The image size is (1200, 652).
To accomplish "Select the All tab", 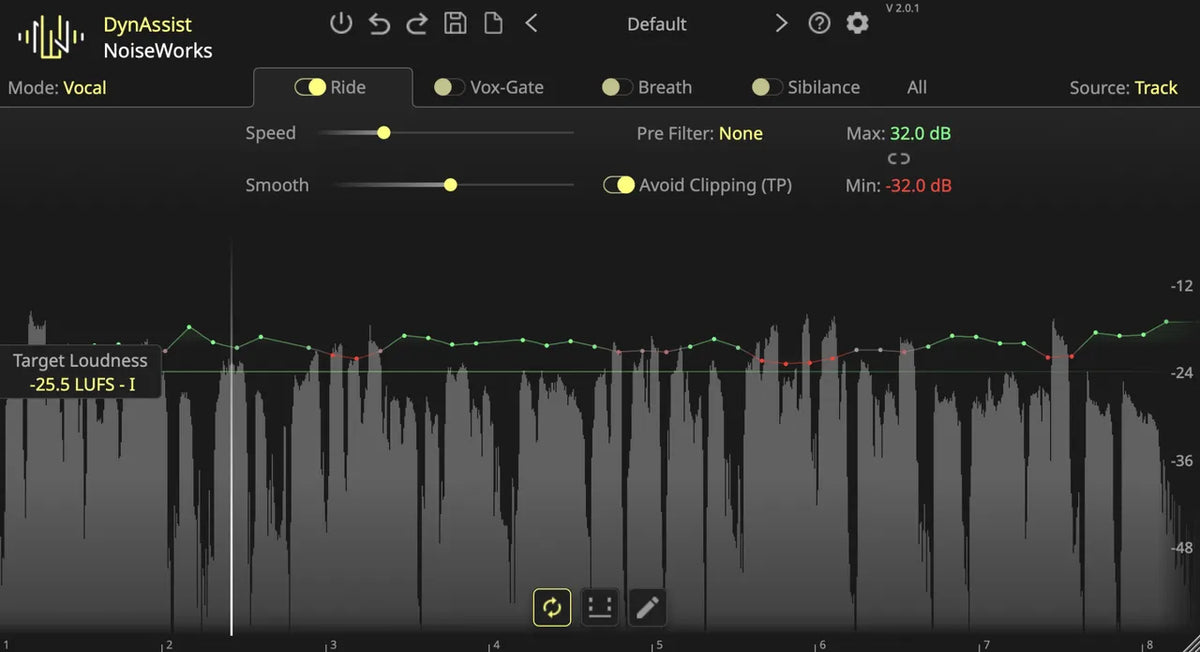I will [916, 87].
